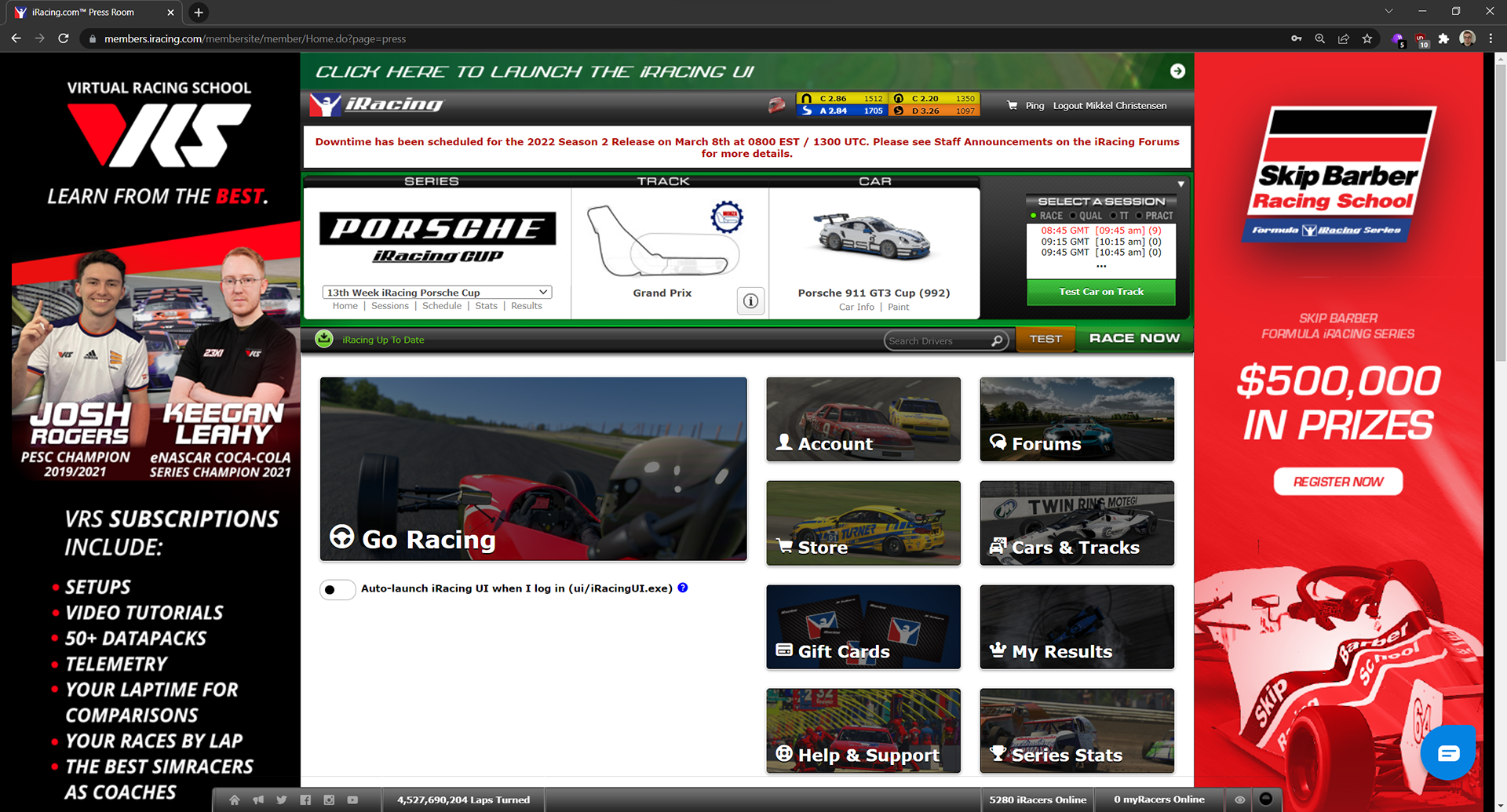
Task: Open the series Schedule link
Action: (442, 306)
